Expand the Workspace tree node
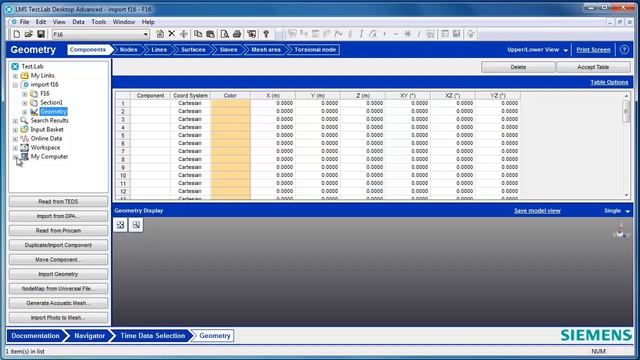640x360 pixels. click(15, 148)
